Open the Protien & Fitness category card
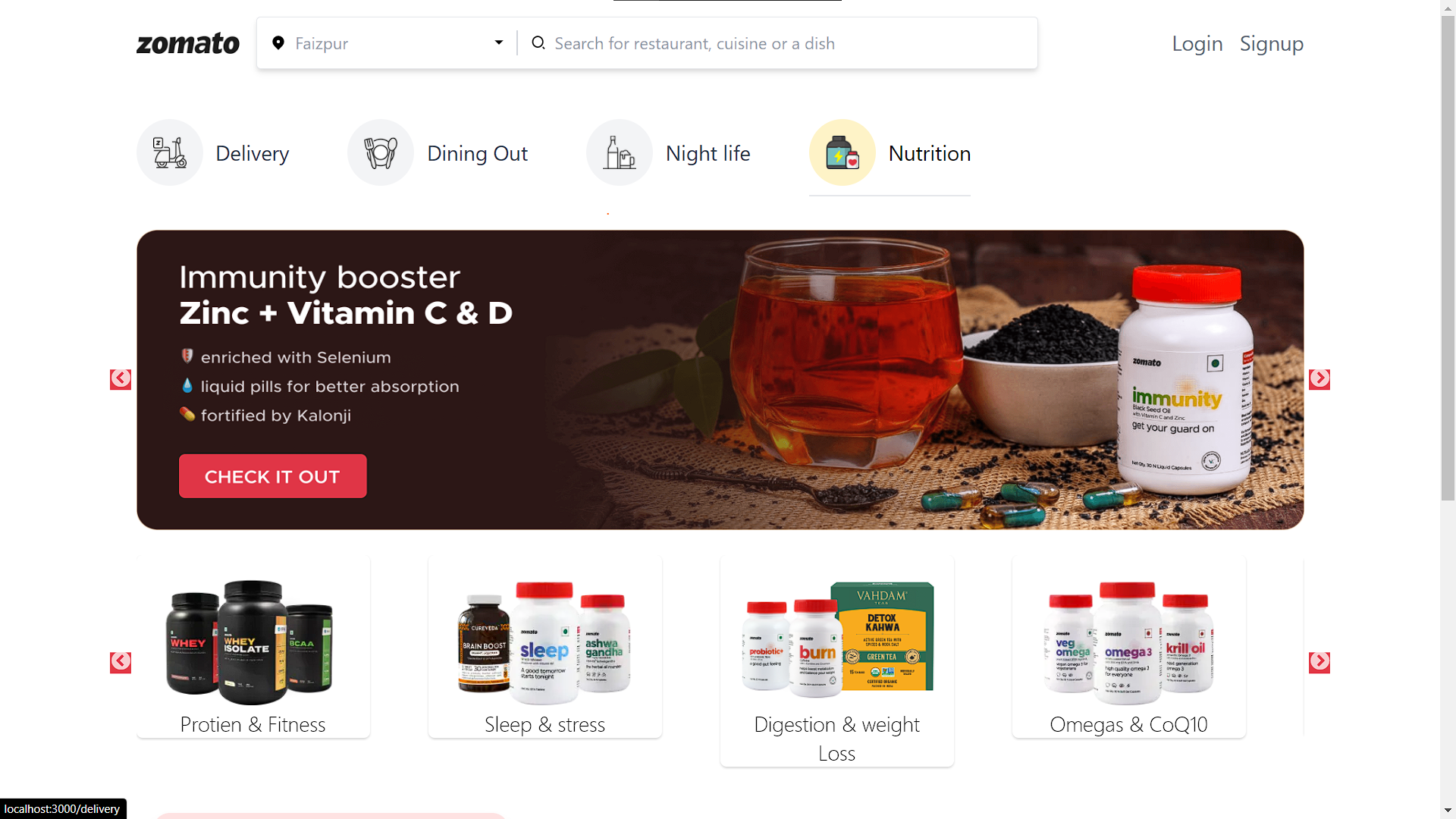 (x=253, y=647)
